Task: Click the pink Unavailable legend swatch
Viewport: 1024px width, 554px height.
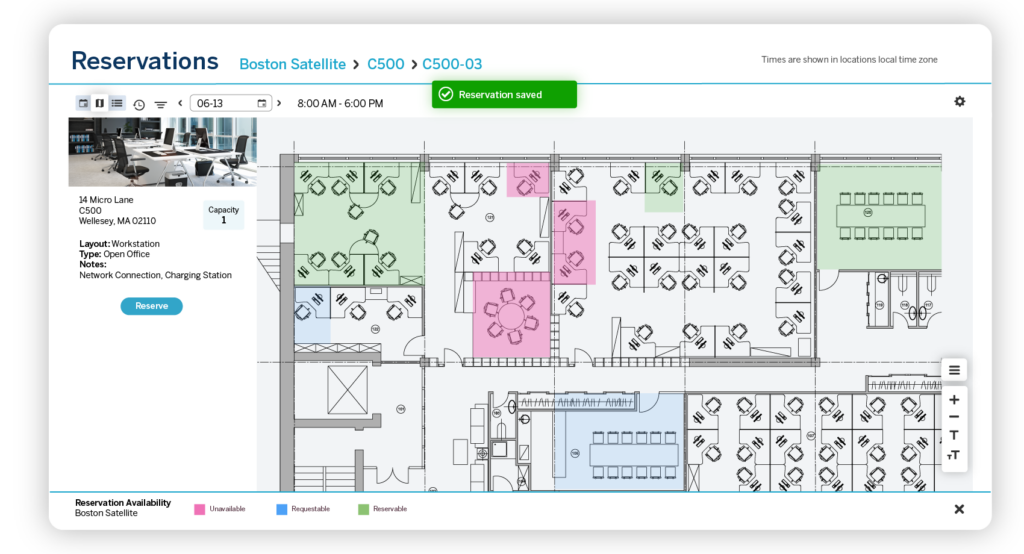Action: 199,509
